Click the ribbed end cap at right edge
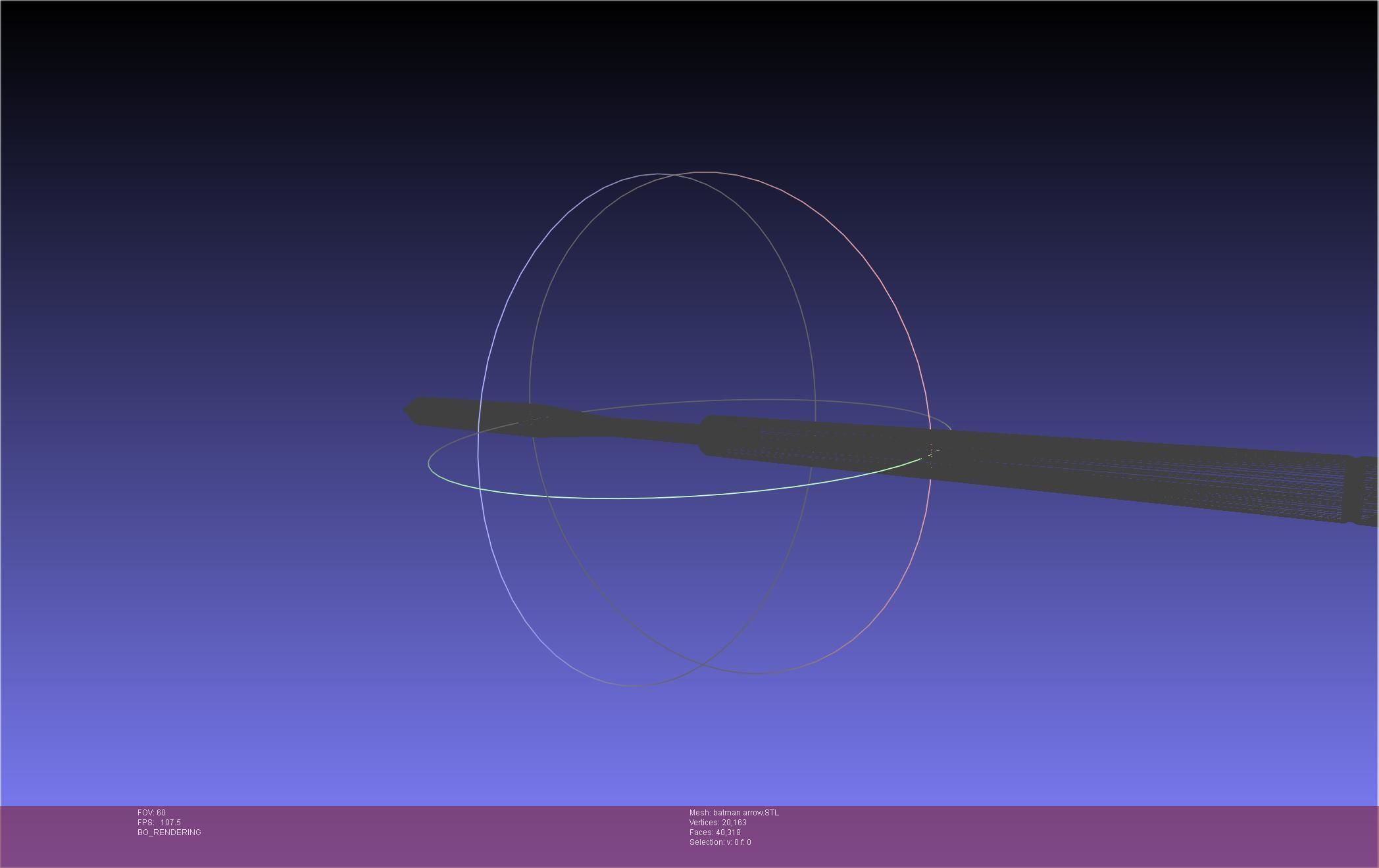The height and width of the screenshot is (868, 1379). (1365, 492)
